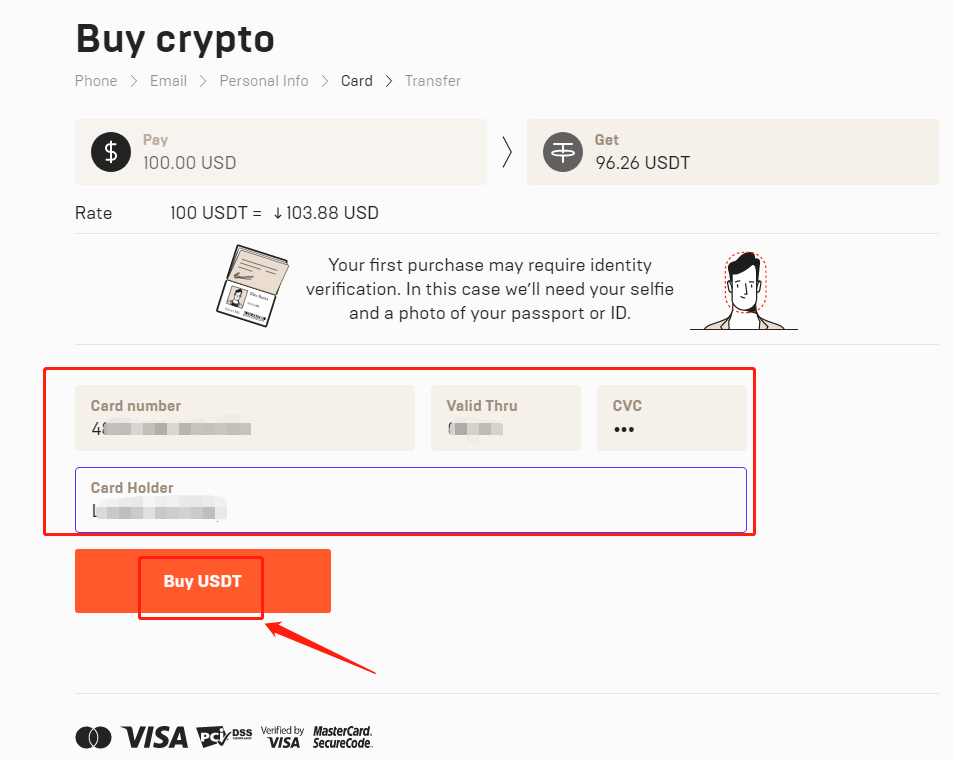
Task: Open the Get 96.26 USDT field
Action: coord(732,152)
